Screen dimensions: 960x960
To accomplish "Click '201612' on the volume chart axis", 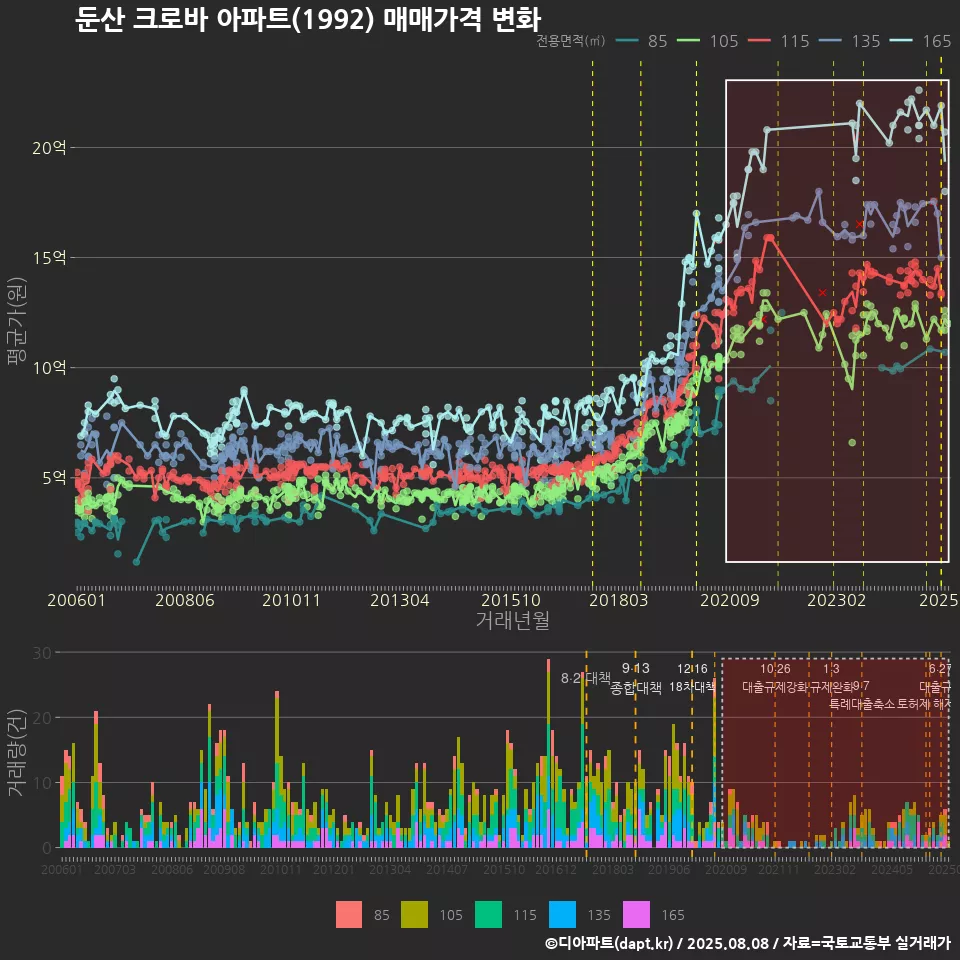I will 556,869.
